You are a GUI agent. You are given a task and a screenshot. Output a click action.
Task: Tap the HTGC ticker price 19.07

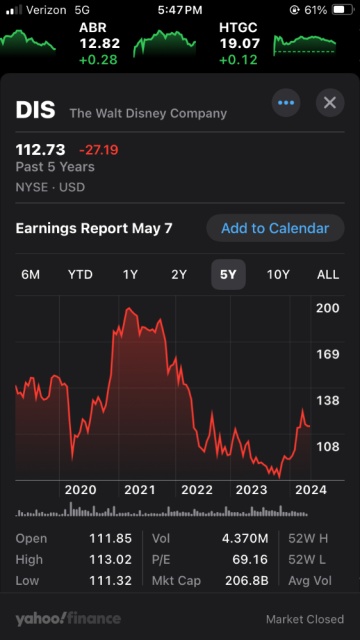[240, 43]
